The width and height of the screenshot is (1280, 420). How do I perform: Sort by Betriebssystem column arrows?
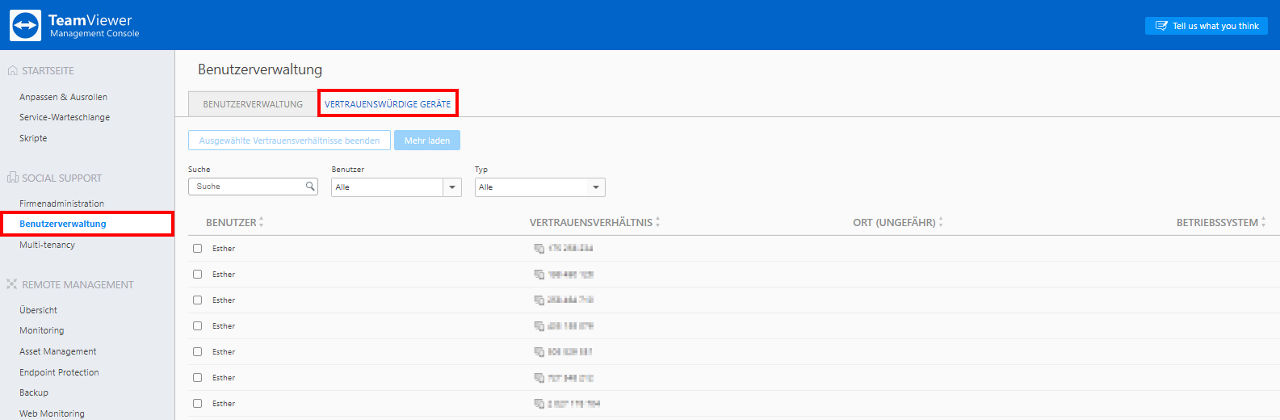(x=1264, y=222)
